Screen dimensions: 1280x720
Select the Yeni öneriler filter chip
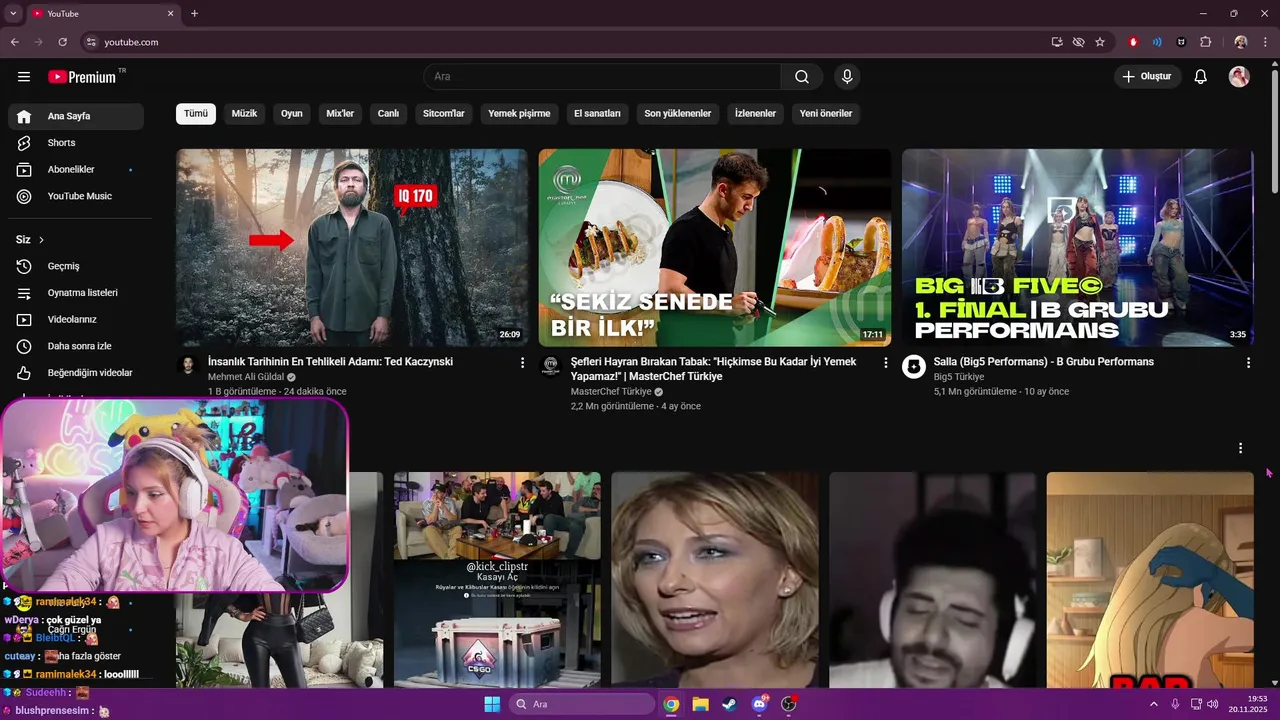point(826,114)
